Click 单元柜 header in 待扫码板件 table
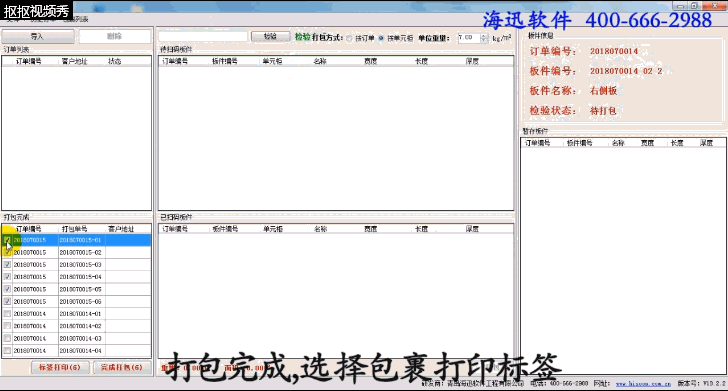This screenshot has height=391, width=728. pyautogui.click(x=272, y=61)
